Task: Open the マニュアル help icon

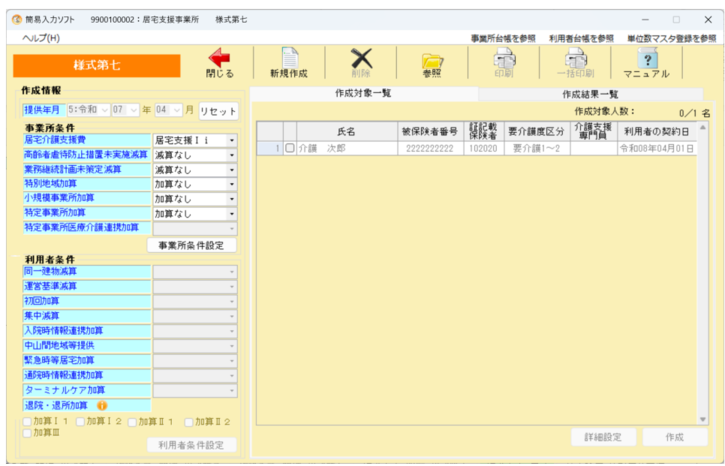Action: pos(646,60)
